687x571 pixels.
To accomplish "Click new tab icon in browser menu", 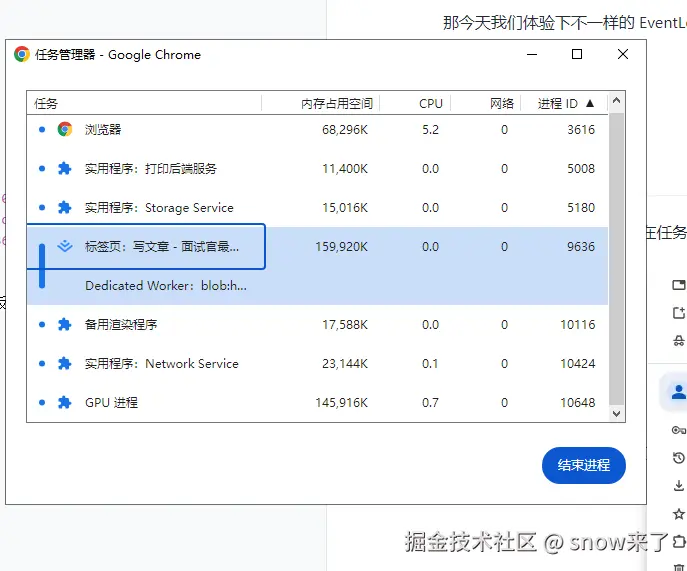I will tap(679, 285).
